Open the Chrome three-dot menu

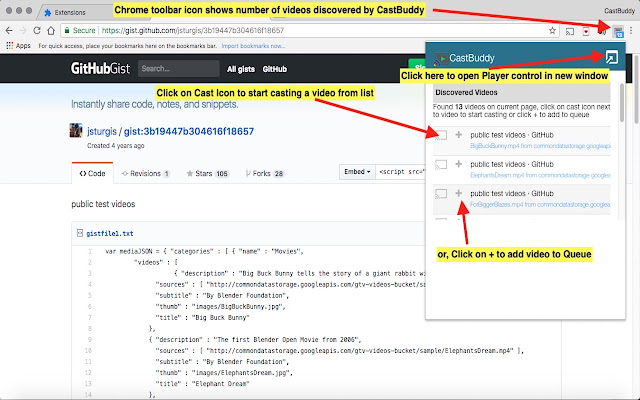coord(631,31)
